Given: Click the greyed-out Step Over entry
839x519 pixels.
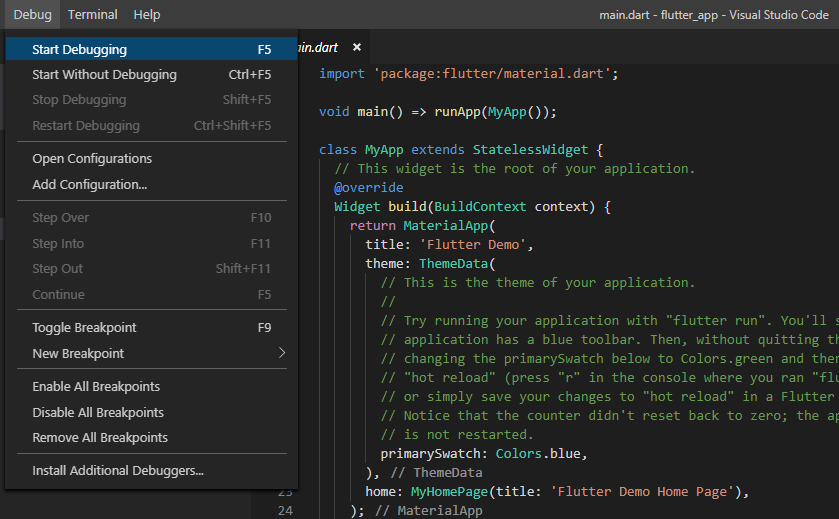Looking at the screenshot, I should click(151, 218).
